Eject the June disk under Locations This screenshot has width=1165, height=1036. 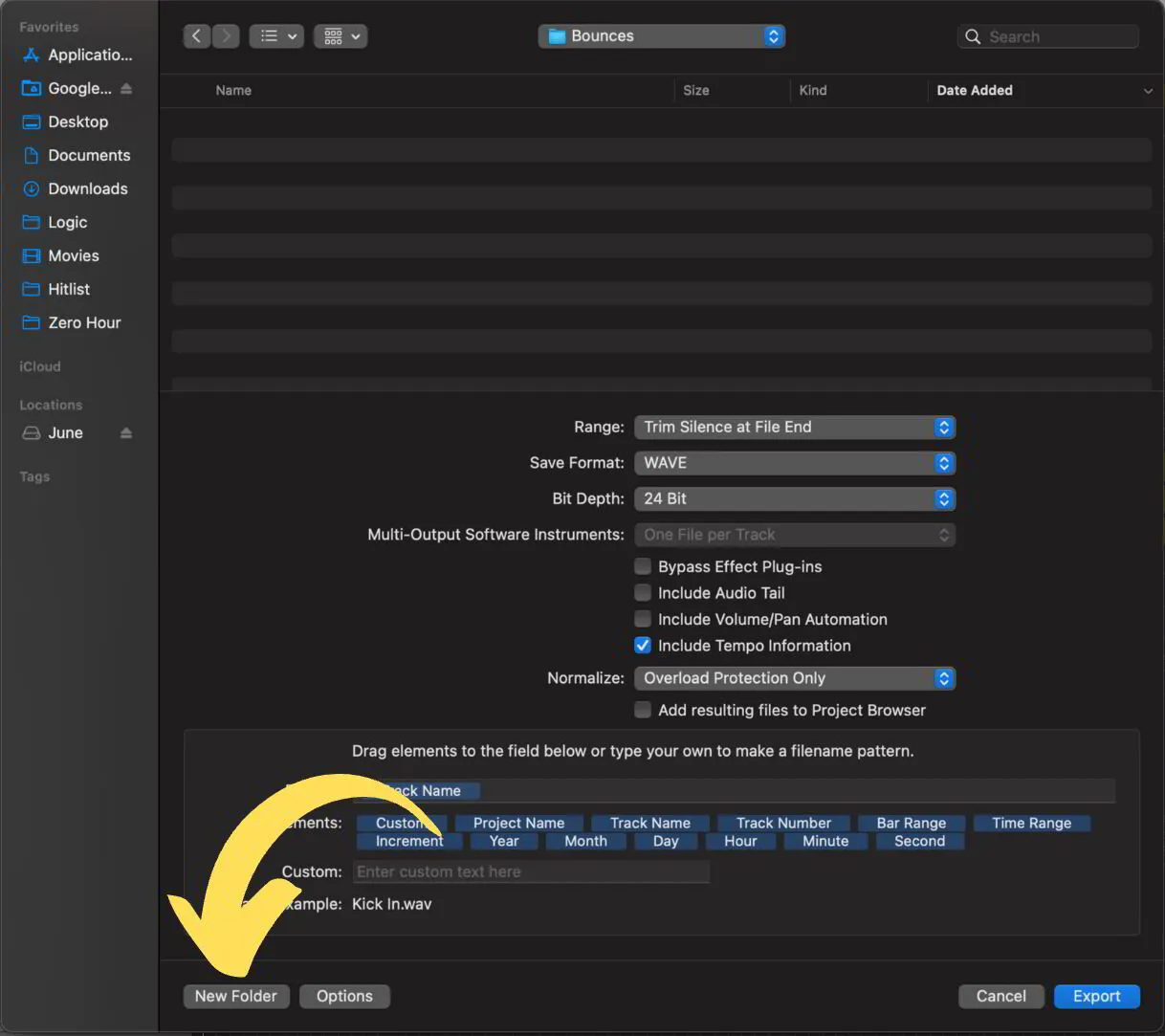point(125,432)
